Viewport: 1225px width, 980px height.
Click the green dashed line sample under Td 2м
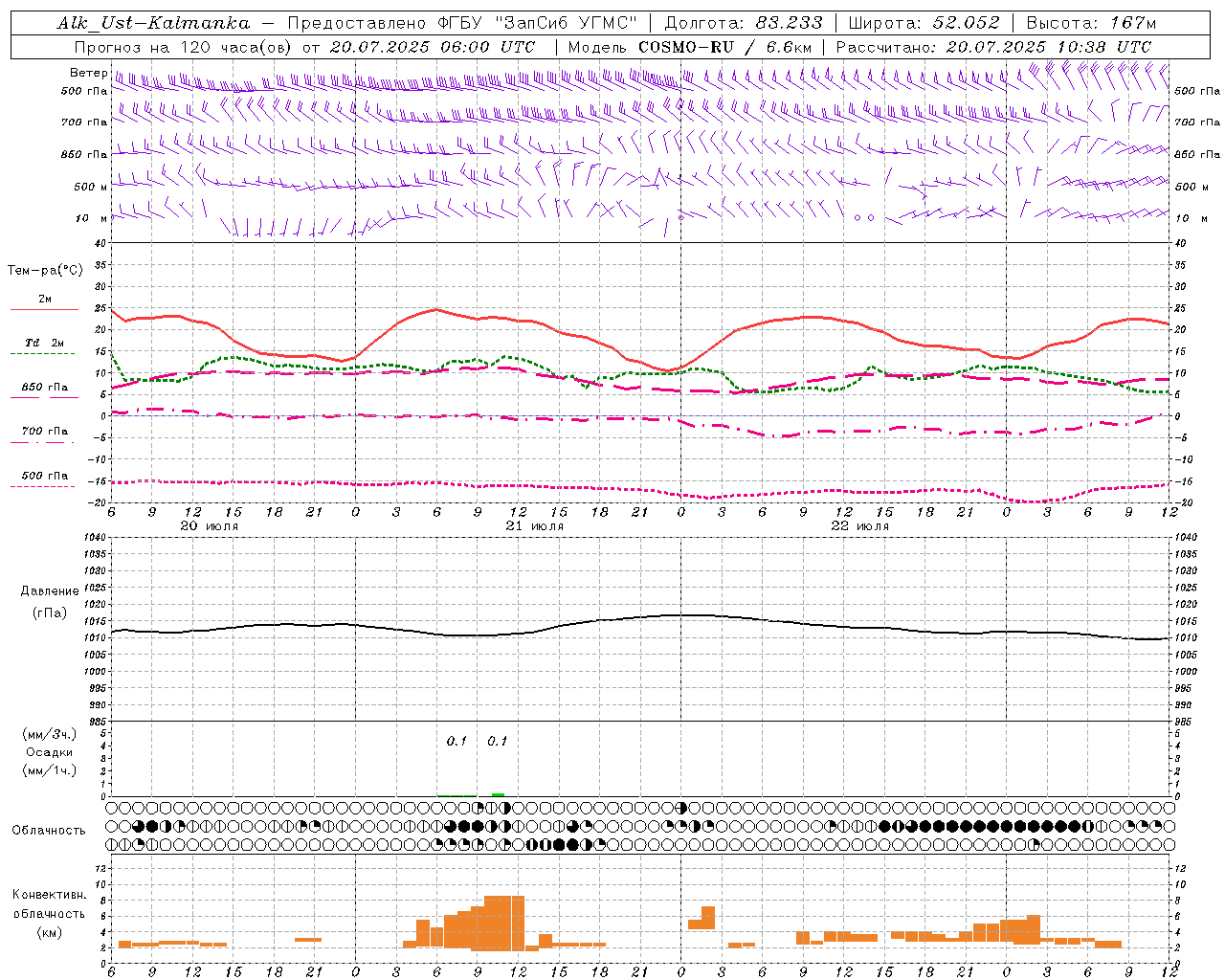(44, 354)
